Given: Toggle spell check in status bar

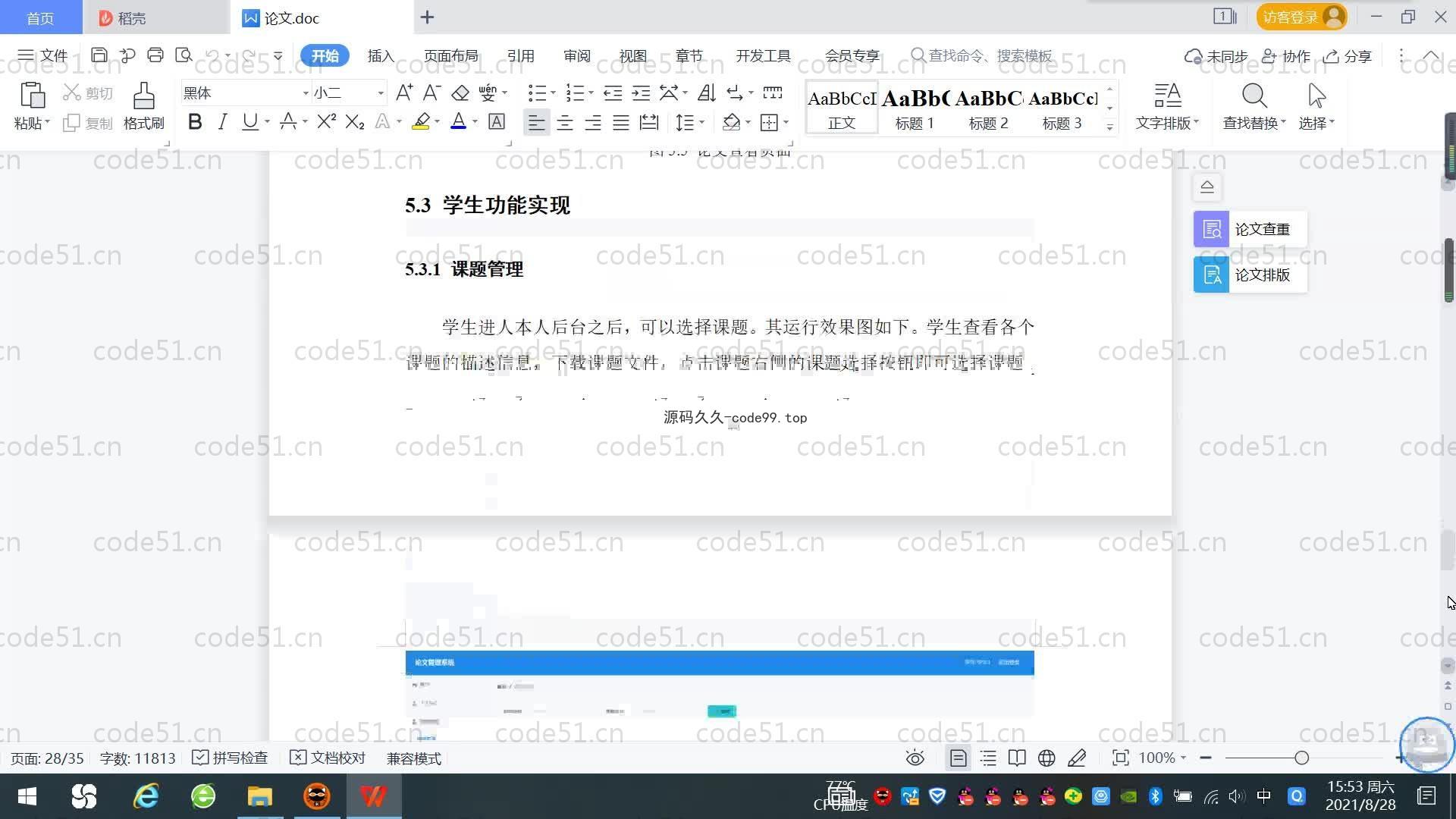Looking at the screenshot, I should coord(230,758).
